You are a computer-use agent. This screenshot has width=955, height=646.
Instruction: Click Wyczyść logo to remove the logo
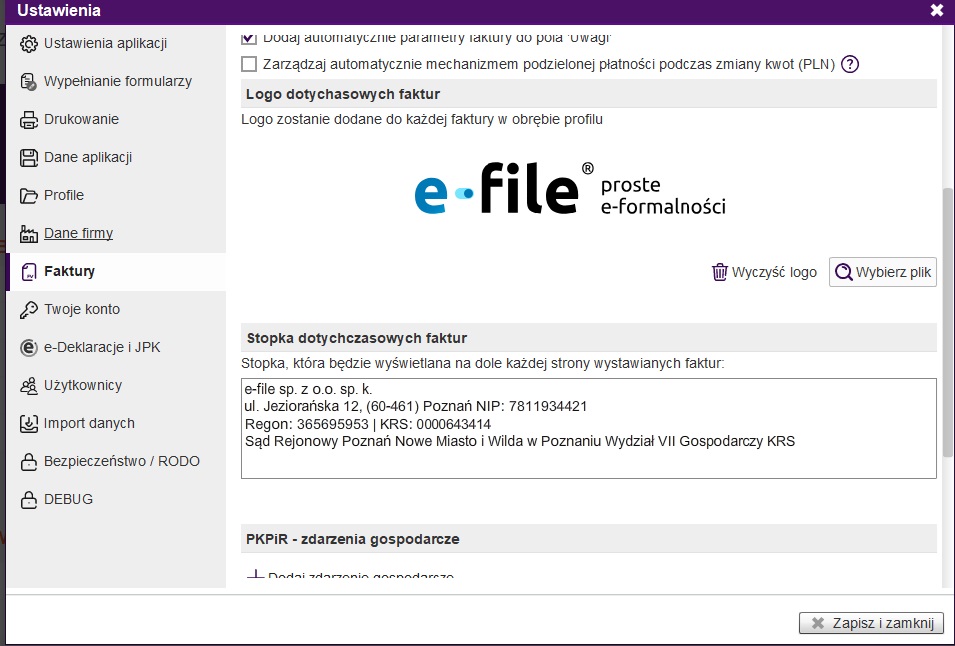tap(764, 272)
